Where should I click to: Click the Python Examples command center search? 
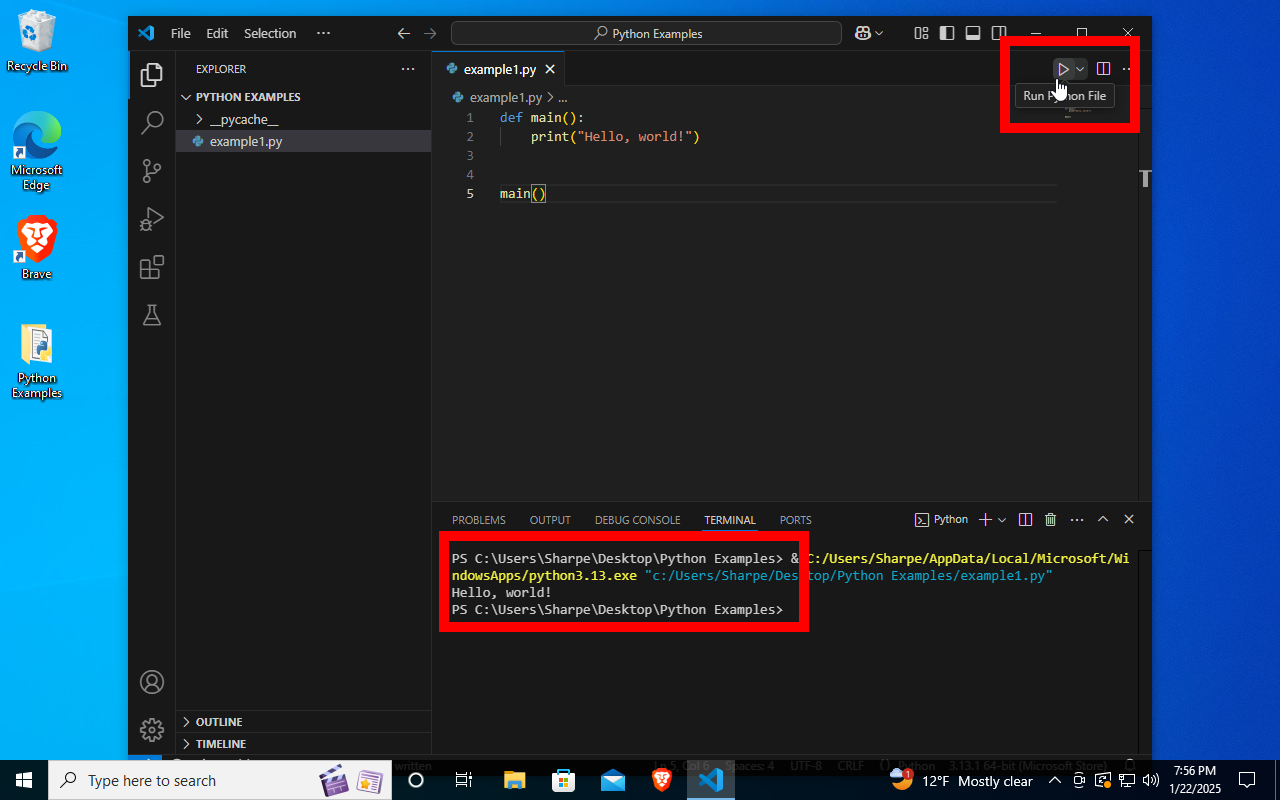[646, 33]
